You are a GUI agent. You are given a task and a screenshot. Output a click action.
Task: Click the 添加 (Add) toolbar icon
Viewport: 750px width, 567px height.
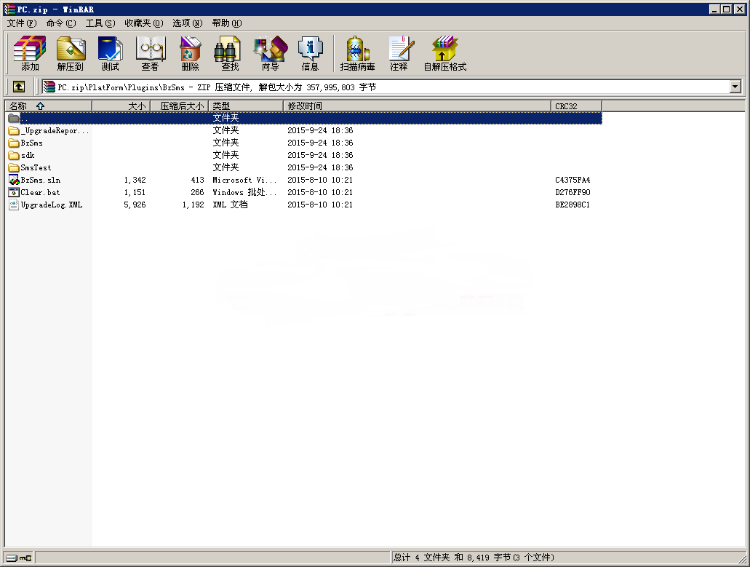pos(30,52)
